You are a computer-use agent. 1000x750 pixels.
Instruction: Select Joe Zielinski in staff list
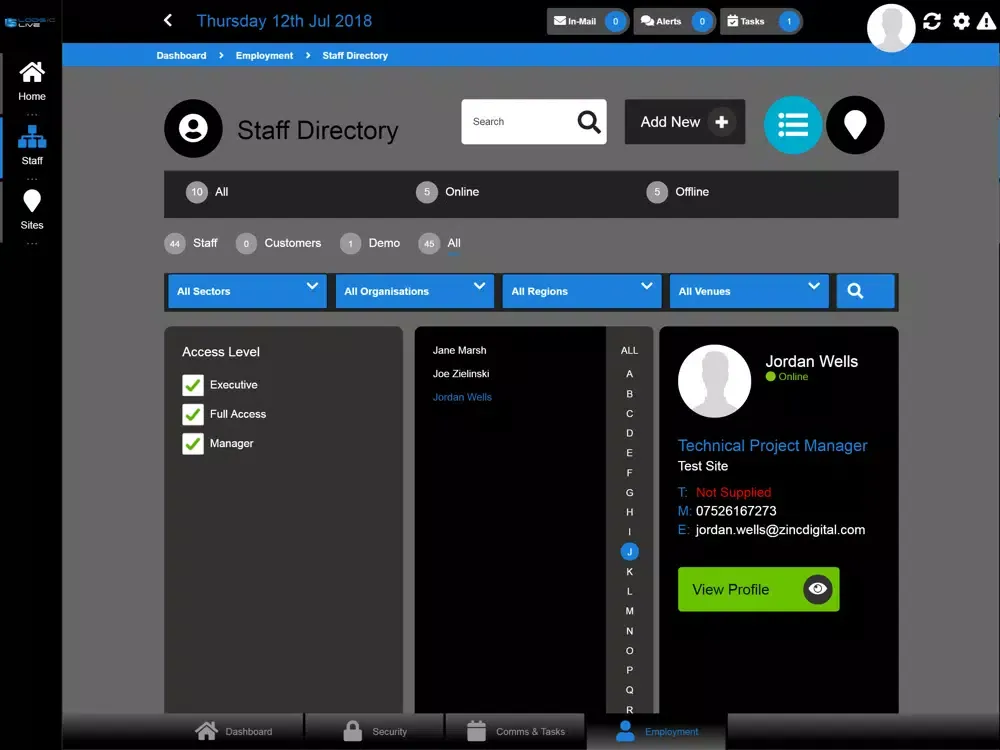point(460,374)
